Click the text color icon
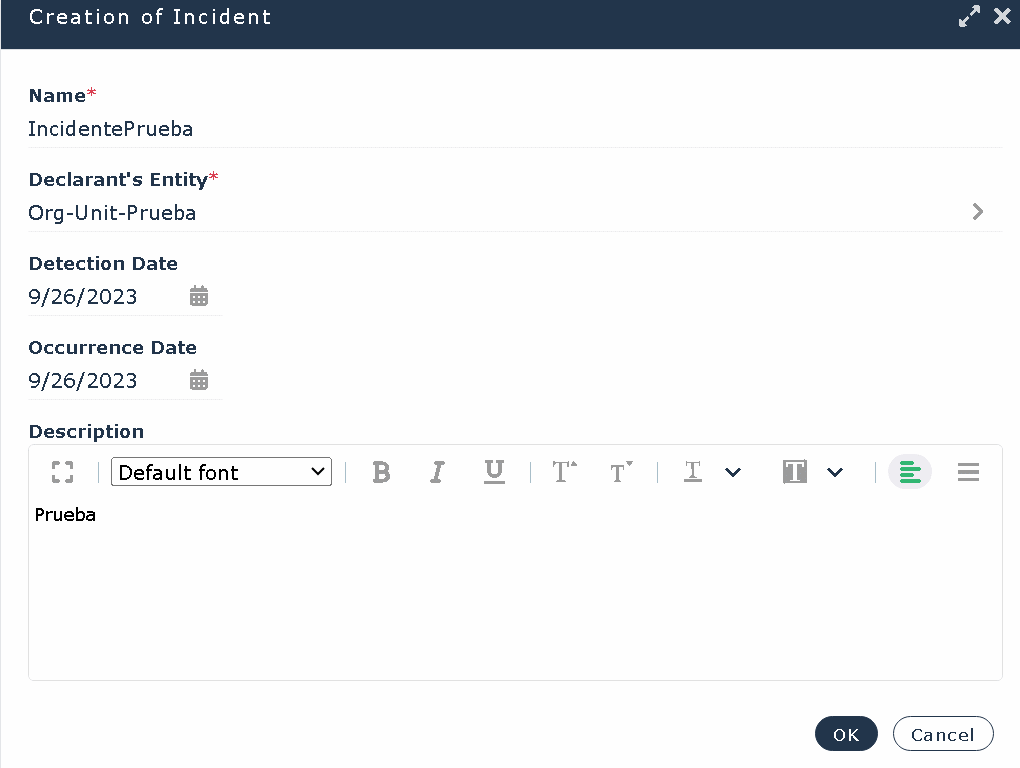Image resolution: width=1020 pixels, height=768 pixels. click(x=693, y=472)
